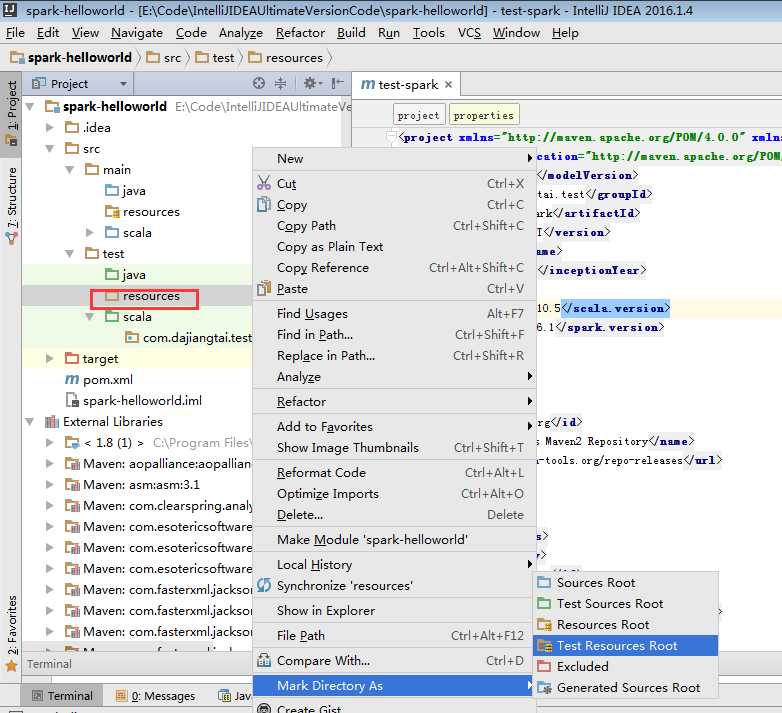Click the Copy icon in context menu

(x=264, y=204)
